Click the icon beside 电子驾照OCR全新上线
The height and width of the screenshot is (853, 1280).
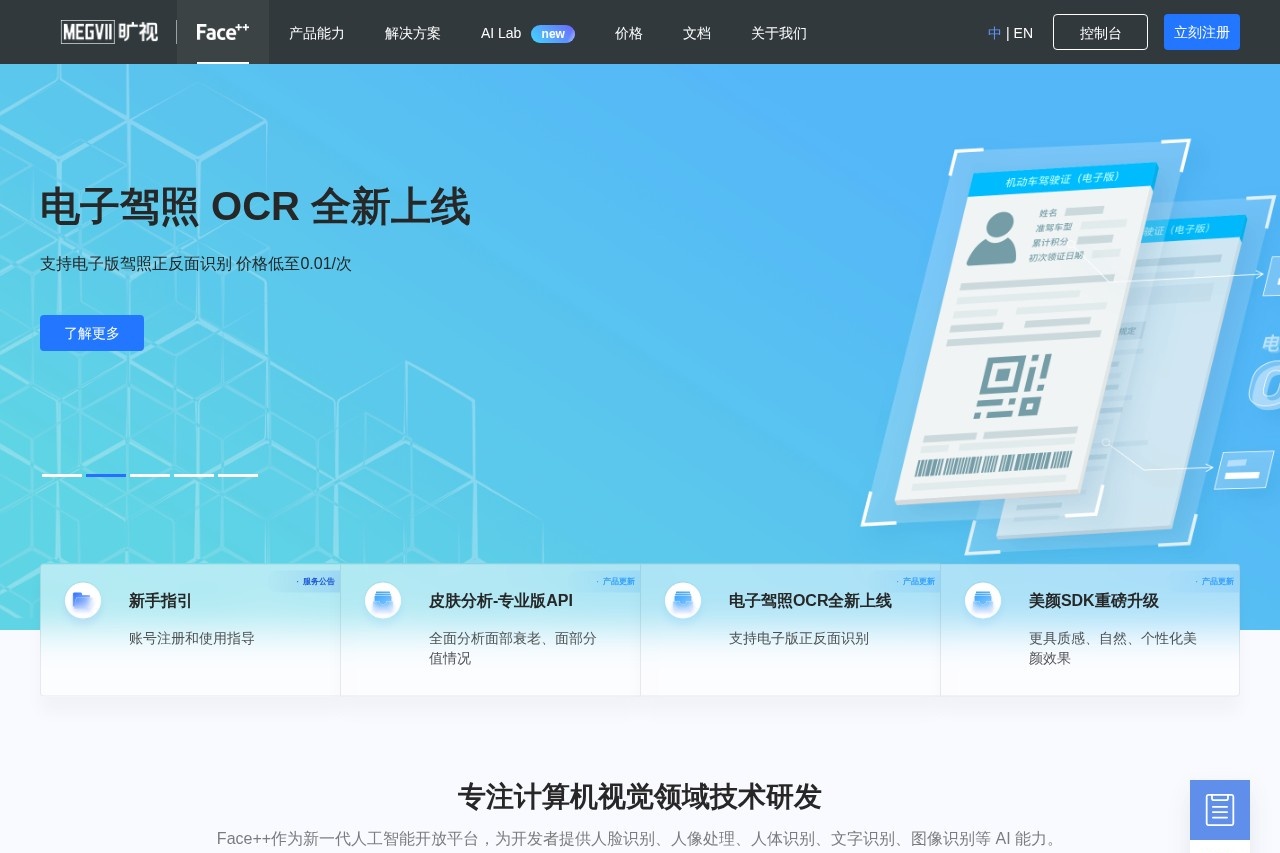pyautogui.click(x=683, y=600)
